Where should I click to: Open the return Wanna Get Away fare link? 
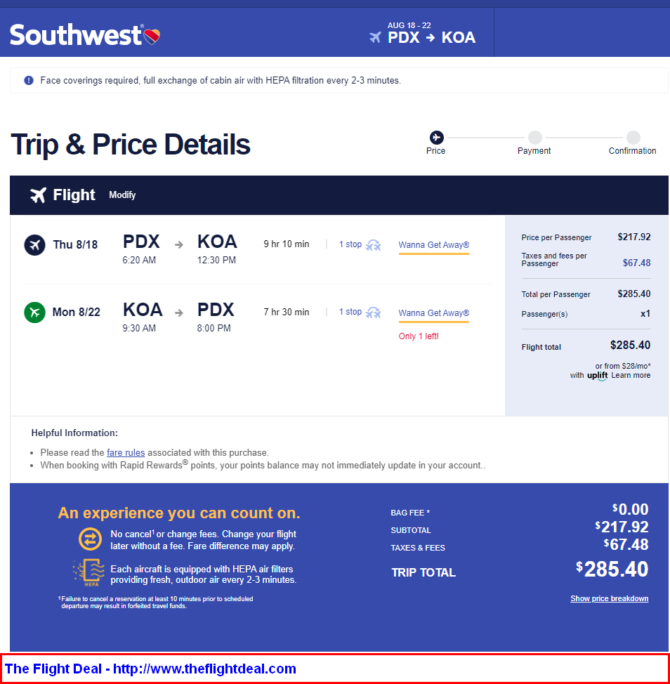434,313
